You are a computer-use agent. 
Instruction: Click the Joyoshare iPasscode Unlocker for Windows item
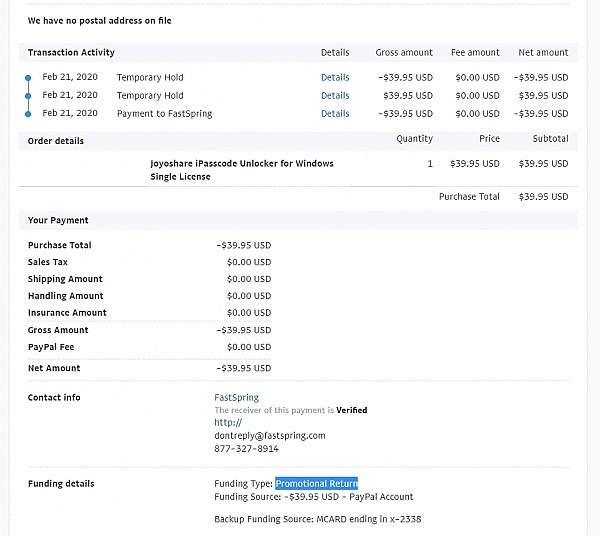[242, 164]
